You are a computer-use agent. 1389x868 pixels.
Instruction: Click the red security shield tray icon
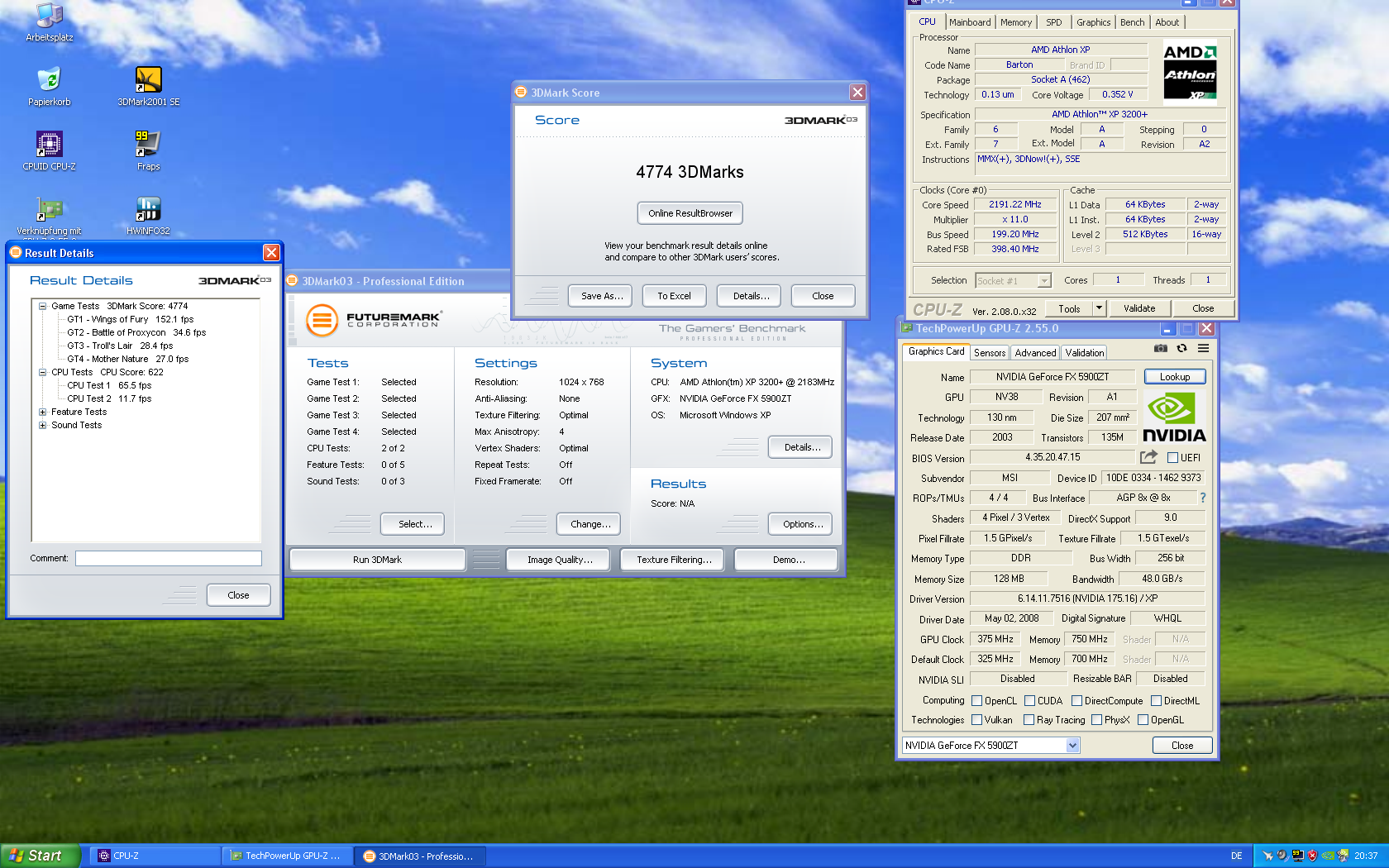click(1312, 856)
